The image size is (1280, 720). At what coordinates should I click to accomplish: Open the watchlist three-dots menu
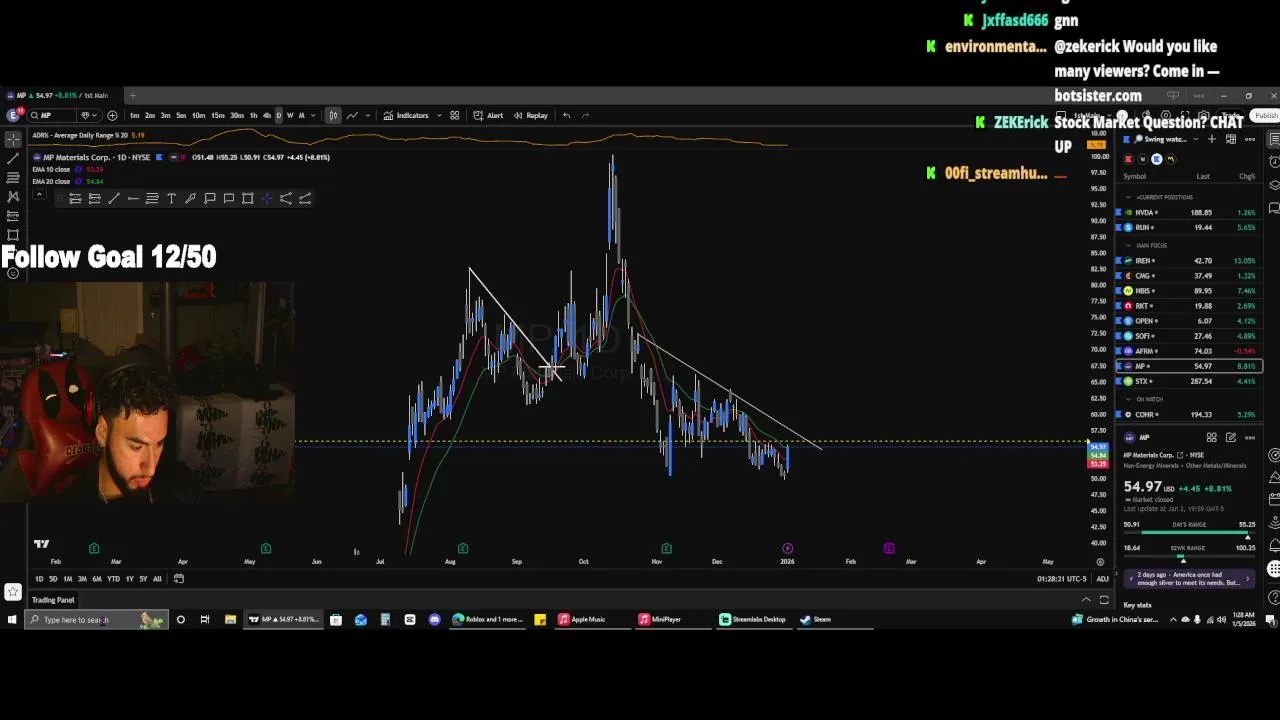click(x=1250, y=139)
